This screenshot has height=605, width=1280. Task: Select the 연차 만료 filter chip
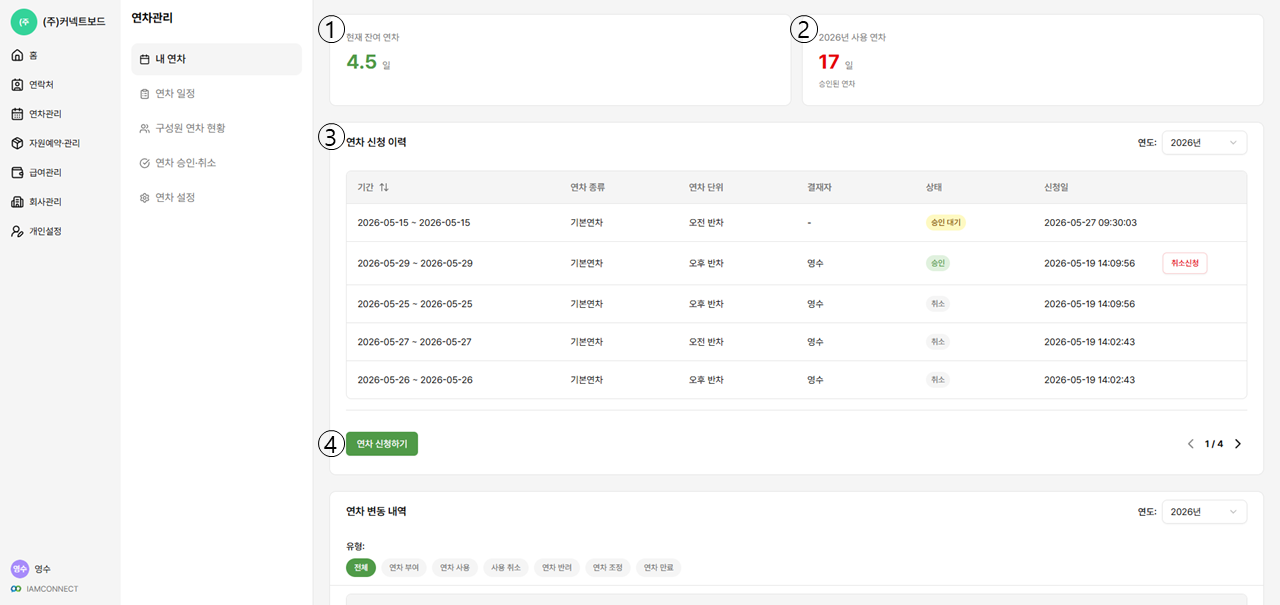(658, 567)
